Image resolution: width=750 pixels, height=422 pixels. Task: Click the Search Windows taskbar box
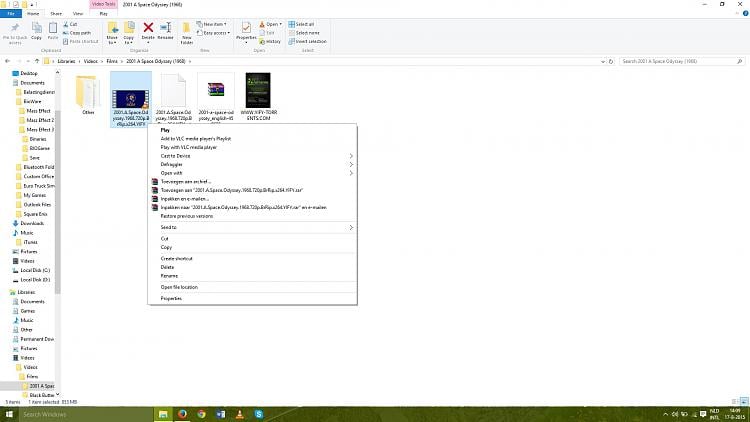pyautogui.click(x=86, y=414)
